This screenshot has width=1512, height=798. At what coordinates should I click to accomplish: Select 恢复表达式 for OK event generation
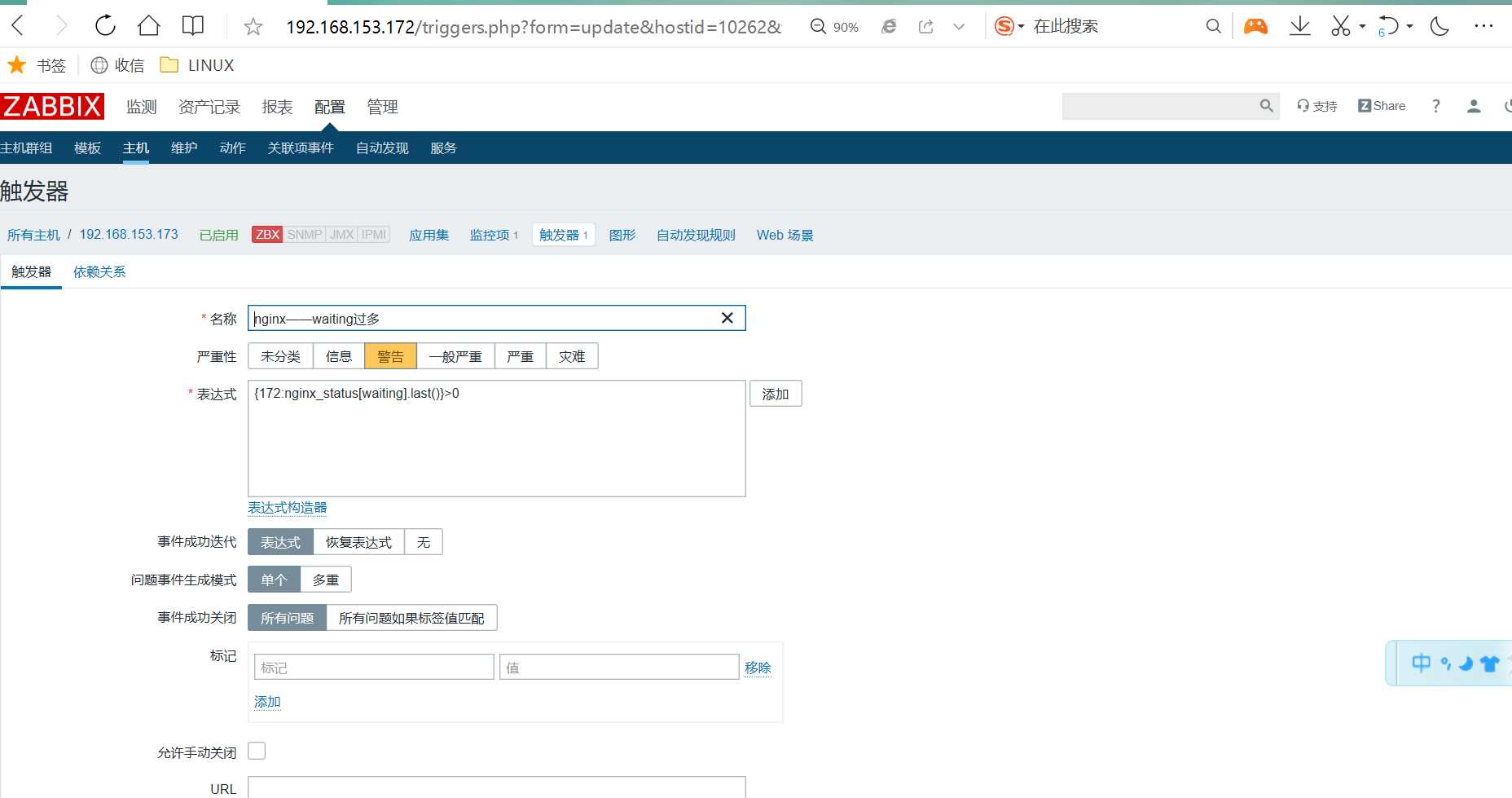tap(358, 542)
